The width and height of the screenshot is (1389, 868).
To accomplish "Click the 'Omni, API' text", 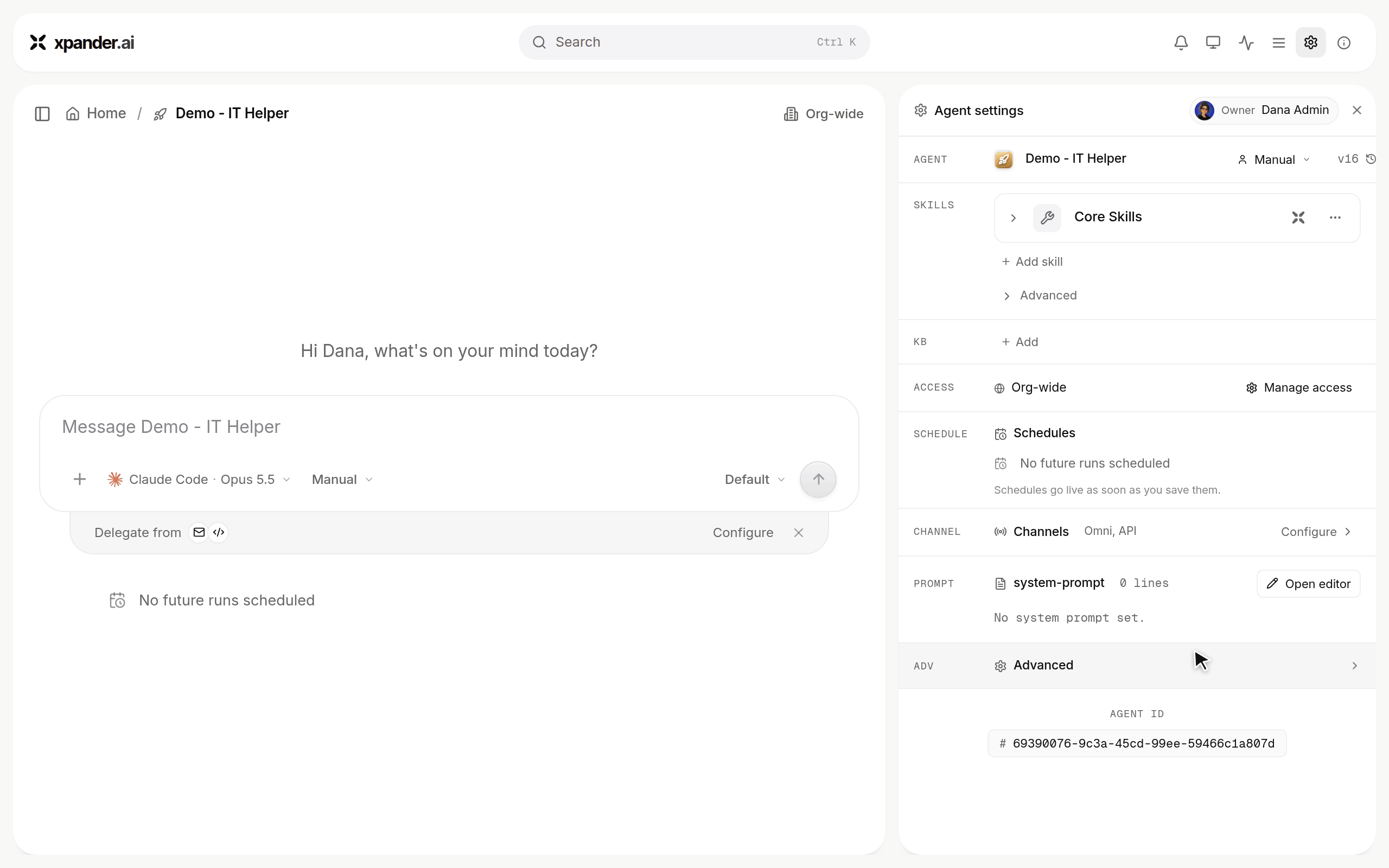I will click(1110, 531).
